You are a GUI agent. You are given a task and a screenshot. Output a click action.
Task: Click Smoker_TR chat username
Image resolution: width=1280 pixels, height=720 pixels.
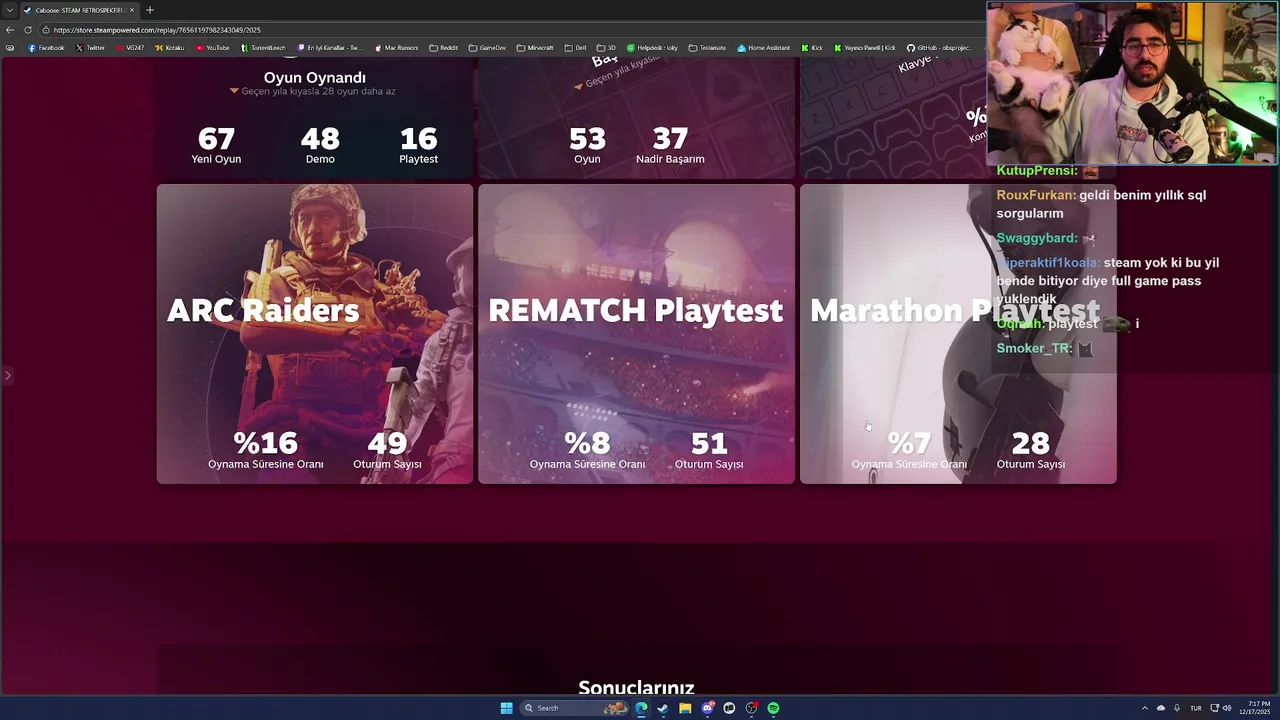[1034, 348]
